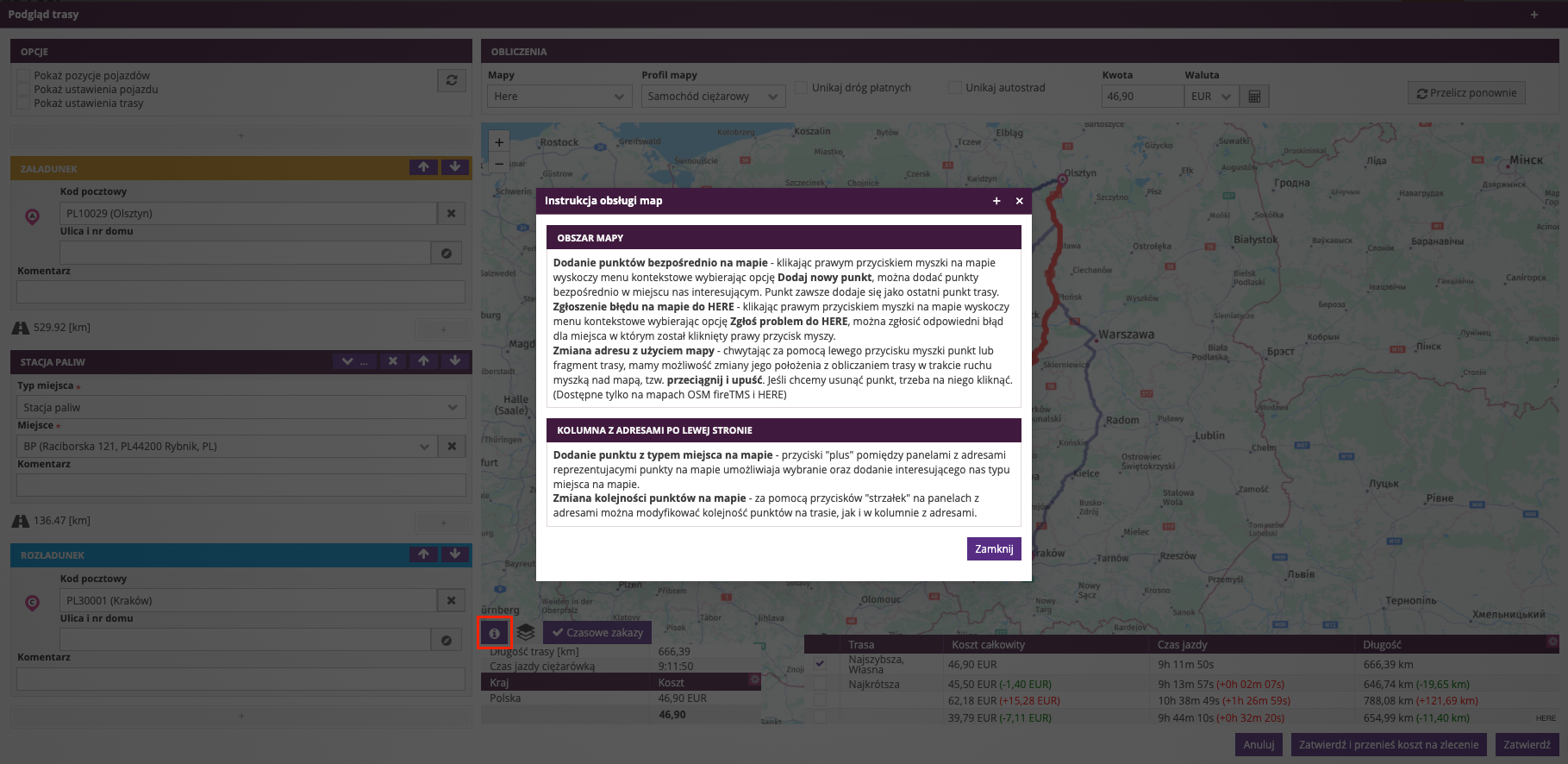The height and width of the screenshot is (764, 1568).
Task: Open the Mapy dropdown showing Here
Action: [560, 97]
